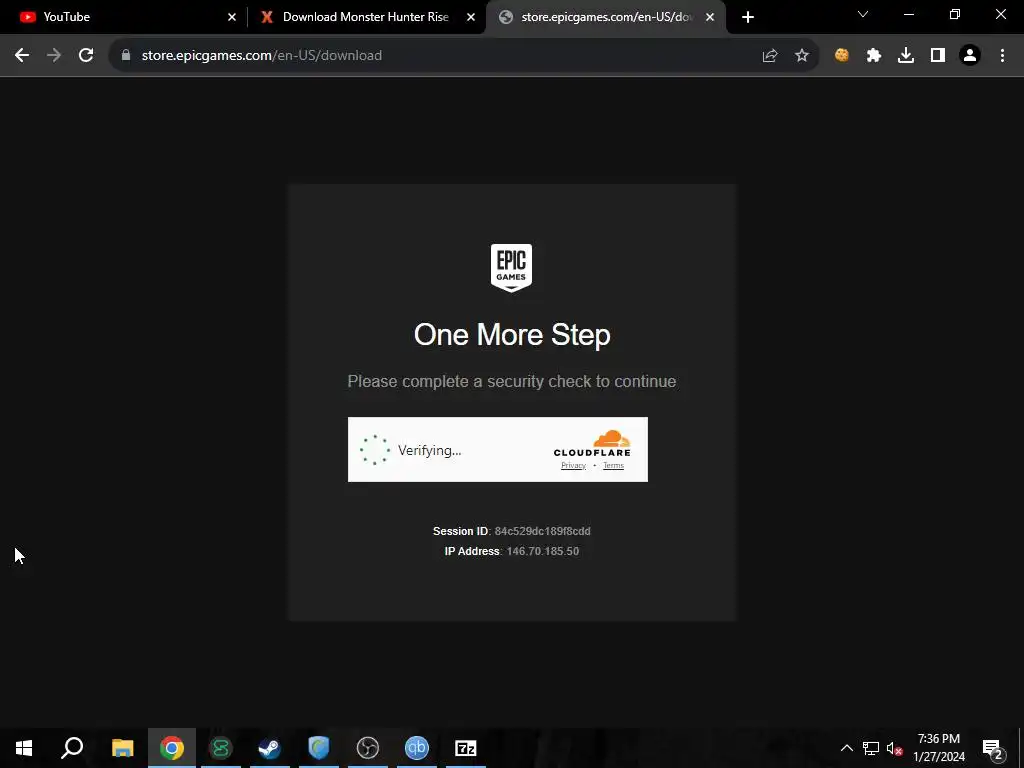Click the Cloudflare logo

coord(592,443)
